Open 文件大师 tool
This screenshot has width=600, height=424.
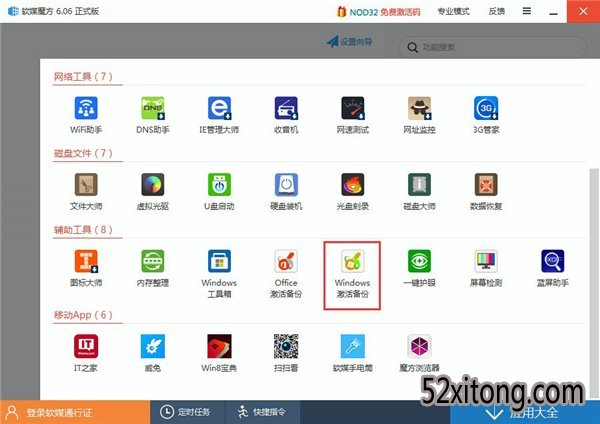click(x=86, y=184)
